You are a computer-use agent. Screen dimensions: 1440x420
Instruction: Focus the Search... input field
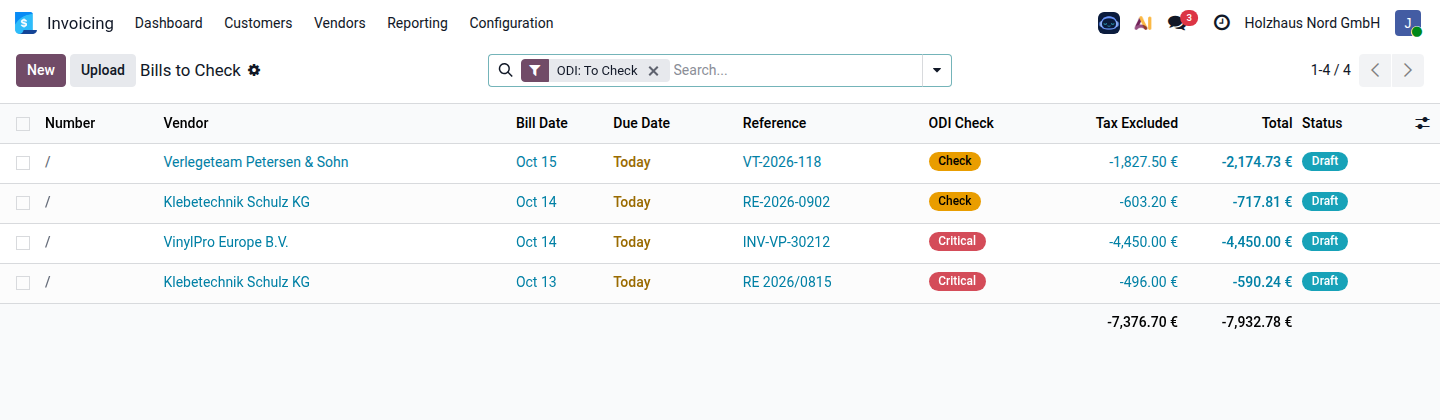click(x=795, y=70)
